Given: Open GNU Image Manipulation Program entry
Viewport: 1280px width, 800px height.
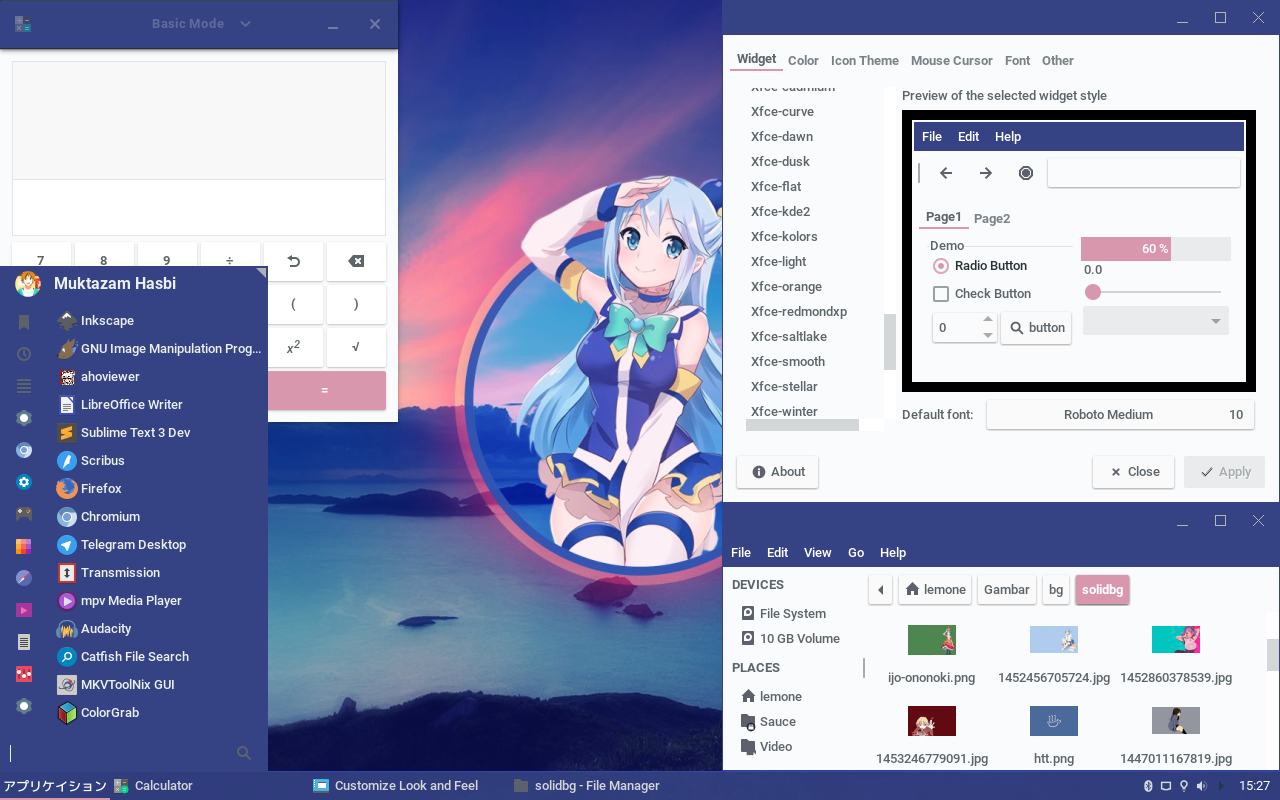Looking at the screenshot, I should point(160,349).
